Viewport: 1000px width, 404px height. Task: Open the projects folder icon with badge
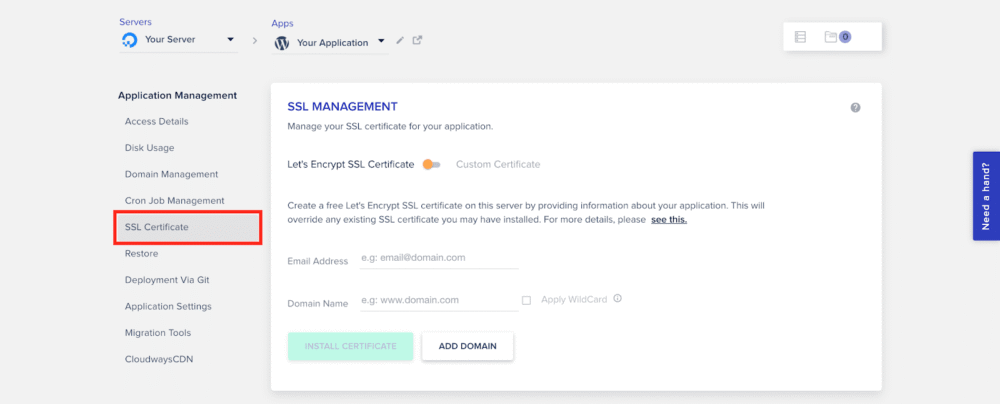click(x=836, y=37)
